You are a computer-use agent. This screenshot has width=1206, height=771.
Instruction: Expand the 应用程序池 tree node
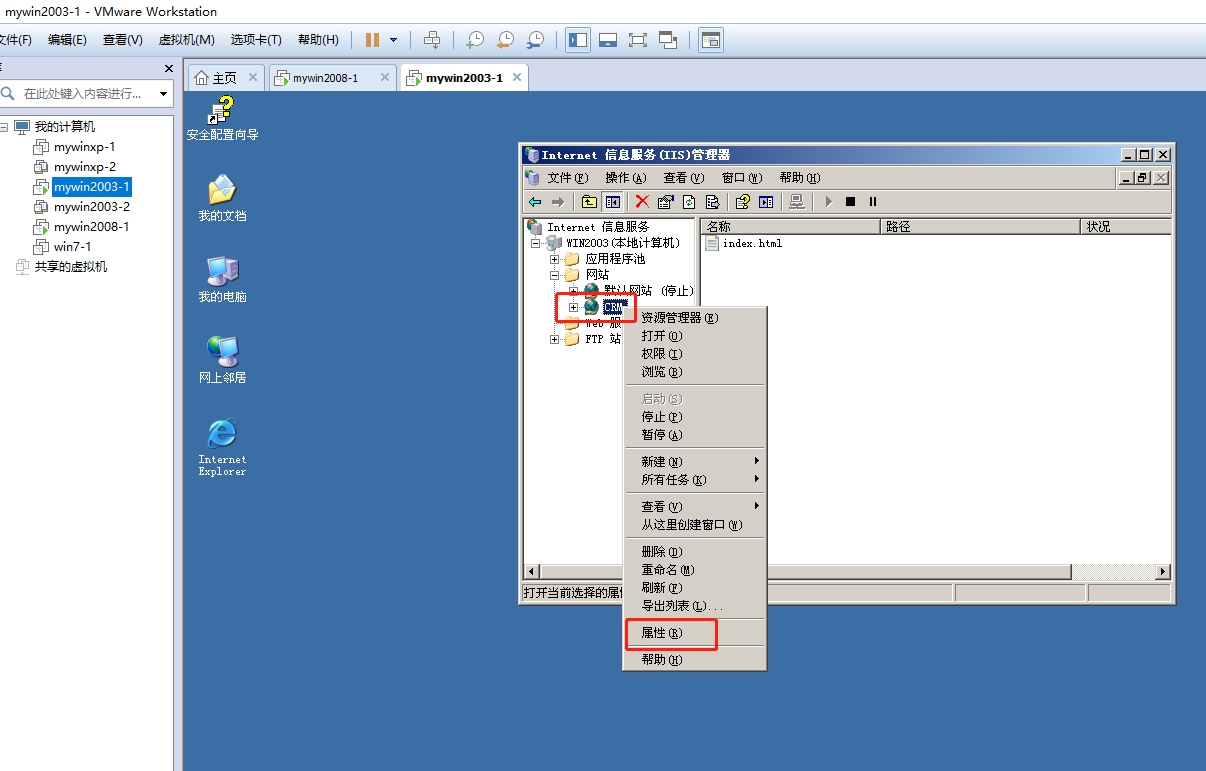pyautogui.click(x=555, y=259)
